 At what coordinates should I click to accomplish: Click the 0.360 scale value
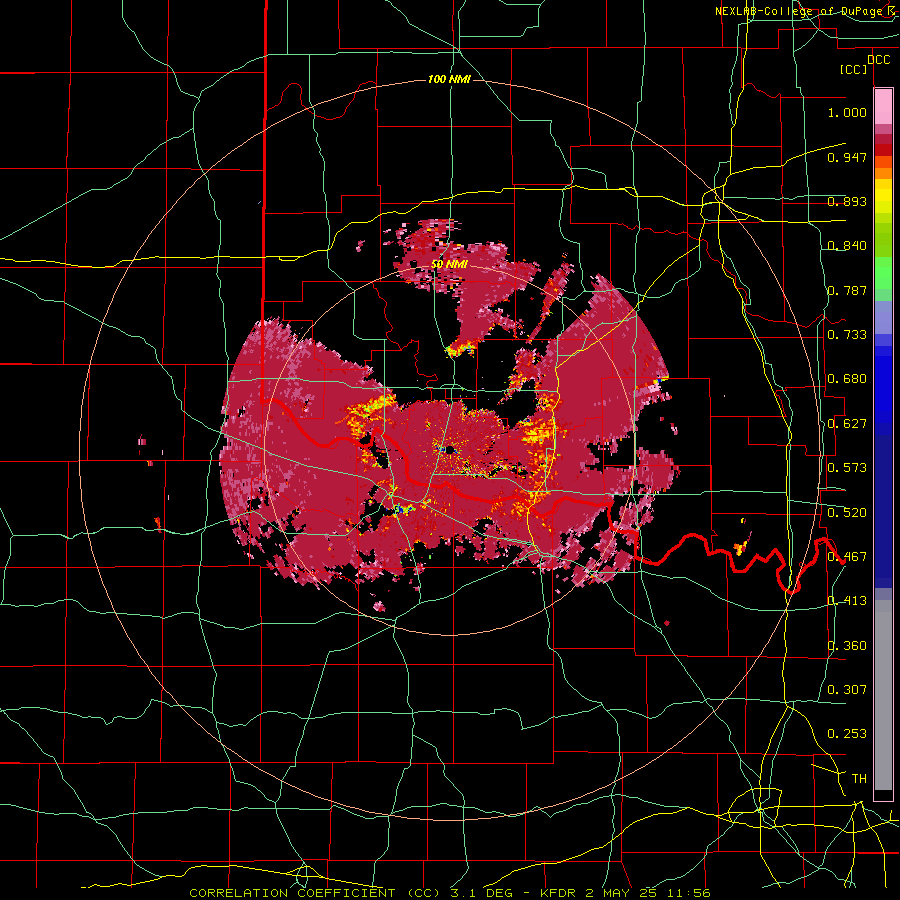pos(847,646)
